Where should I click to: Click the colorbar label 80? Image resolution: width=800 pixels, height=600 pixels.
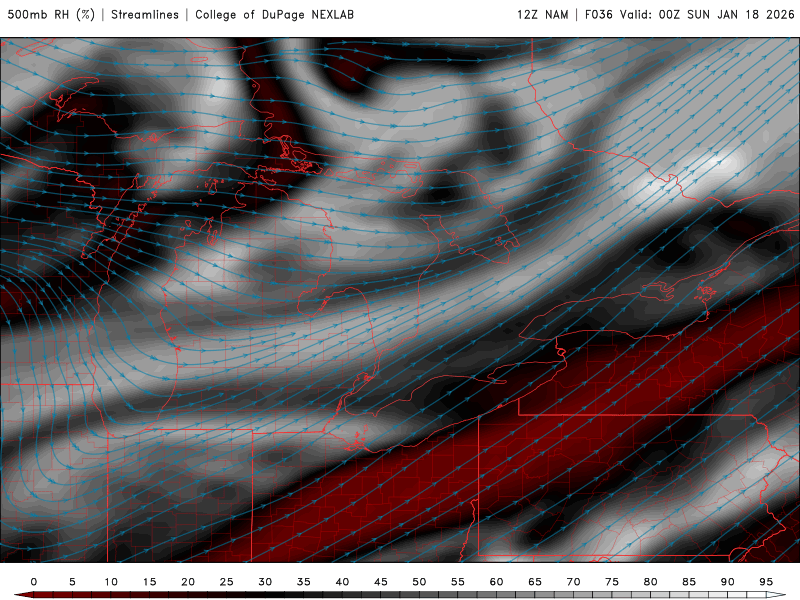click(651, 582)
